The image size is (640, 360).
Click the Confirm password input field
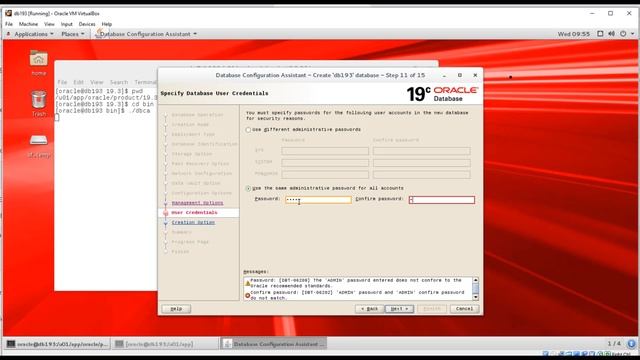pyautogui.click(x=442, y=200)
